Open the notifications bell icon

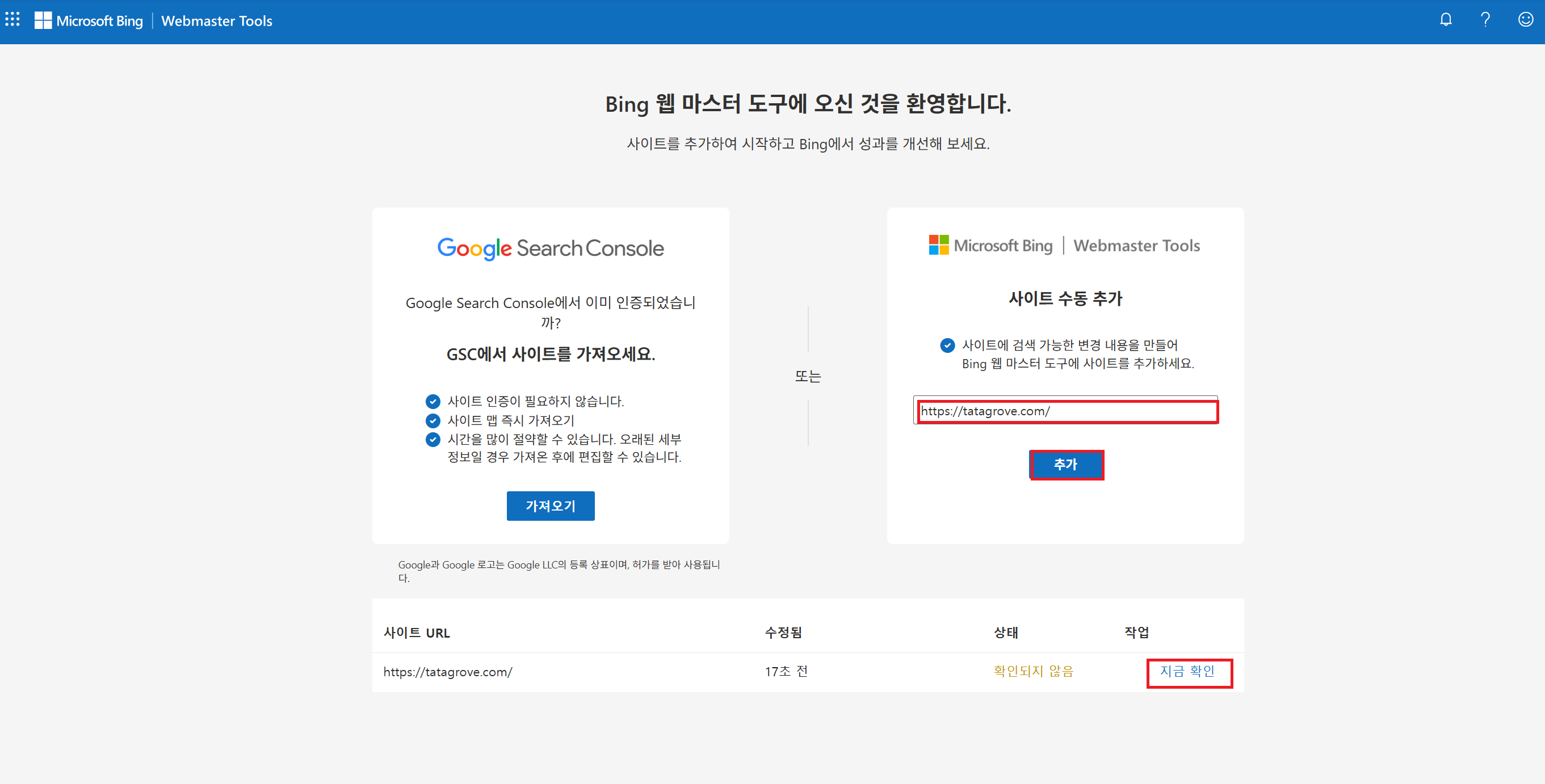(x=1446, y=20)
